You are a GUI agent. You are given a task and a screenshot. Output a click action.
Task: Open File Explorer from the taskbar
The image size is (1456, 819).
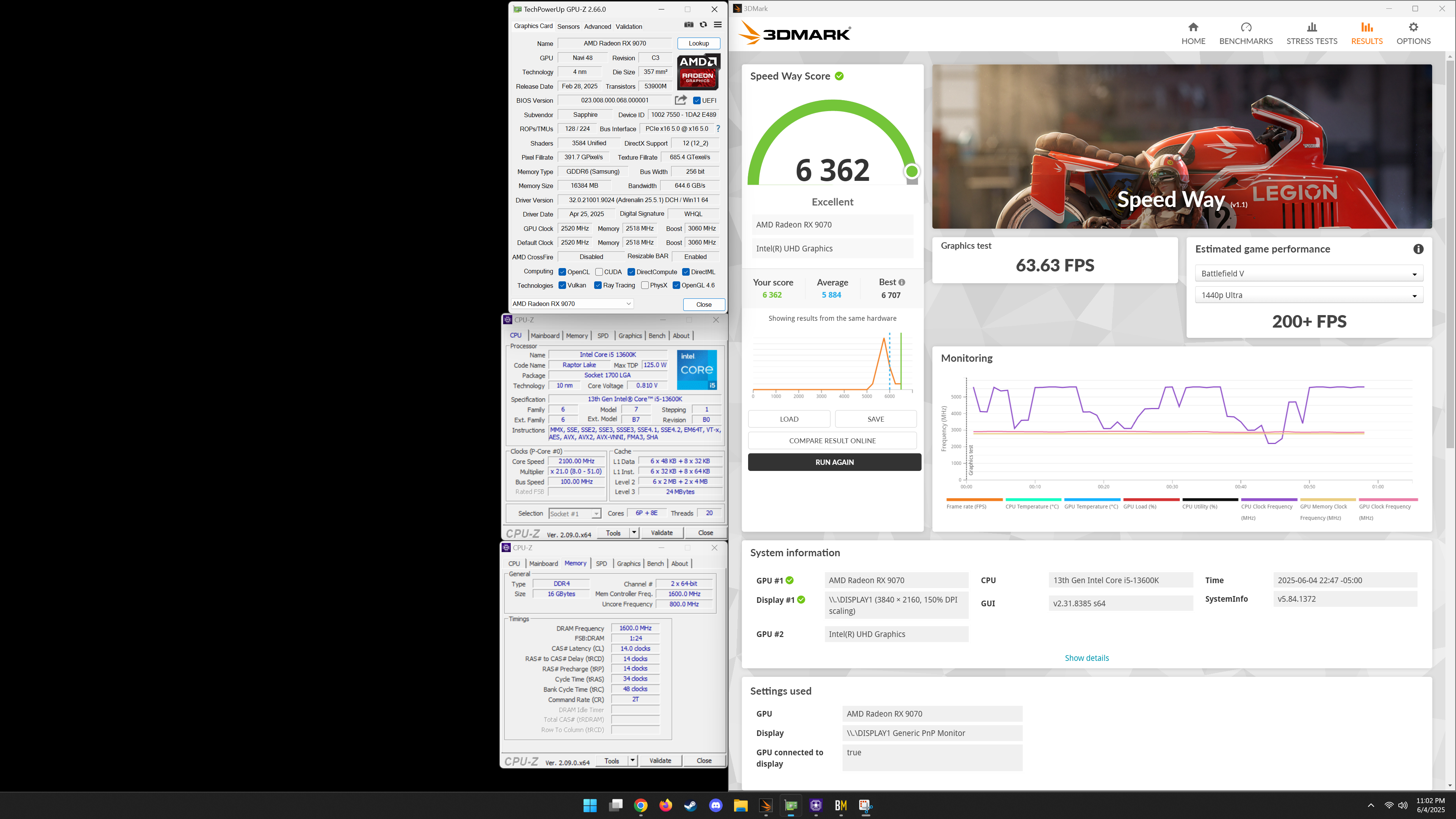tap(741, 805)
